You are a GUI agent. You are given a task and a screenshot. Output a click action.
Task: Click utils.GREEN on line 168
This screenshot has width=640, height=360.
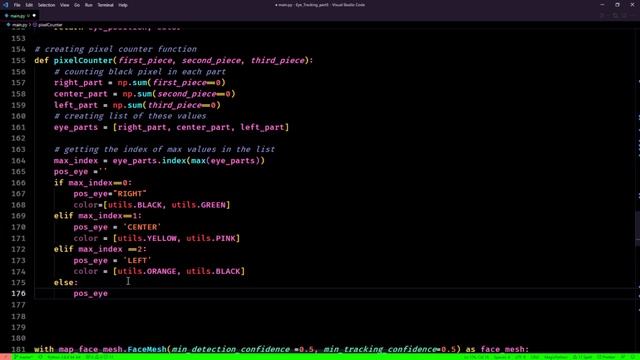coord(199,205)
